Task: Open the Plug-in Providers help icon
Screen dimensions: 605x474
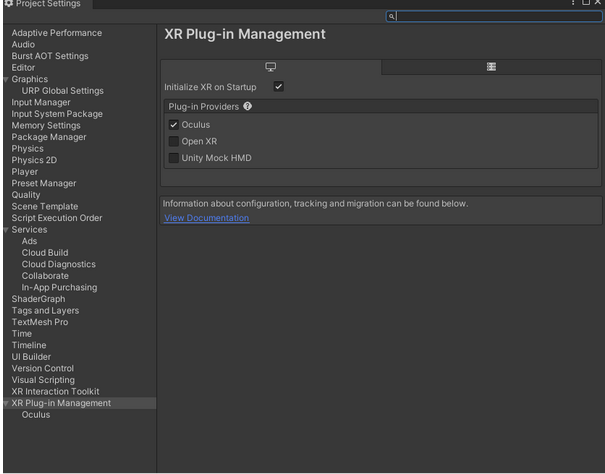Action: tap(247, 106)
